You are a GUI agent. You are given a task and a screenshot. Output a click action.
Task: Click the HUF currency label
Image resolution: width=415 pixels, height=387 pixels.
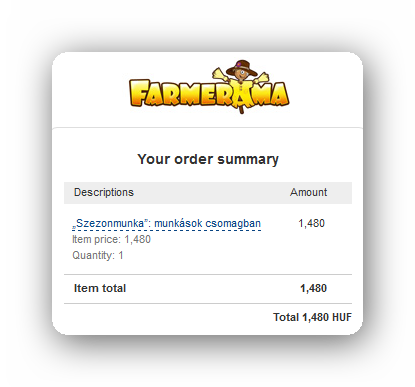click(x=342, y=317)
